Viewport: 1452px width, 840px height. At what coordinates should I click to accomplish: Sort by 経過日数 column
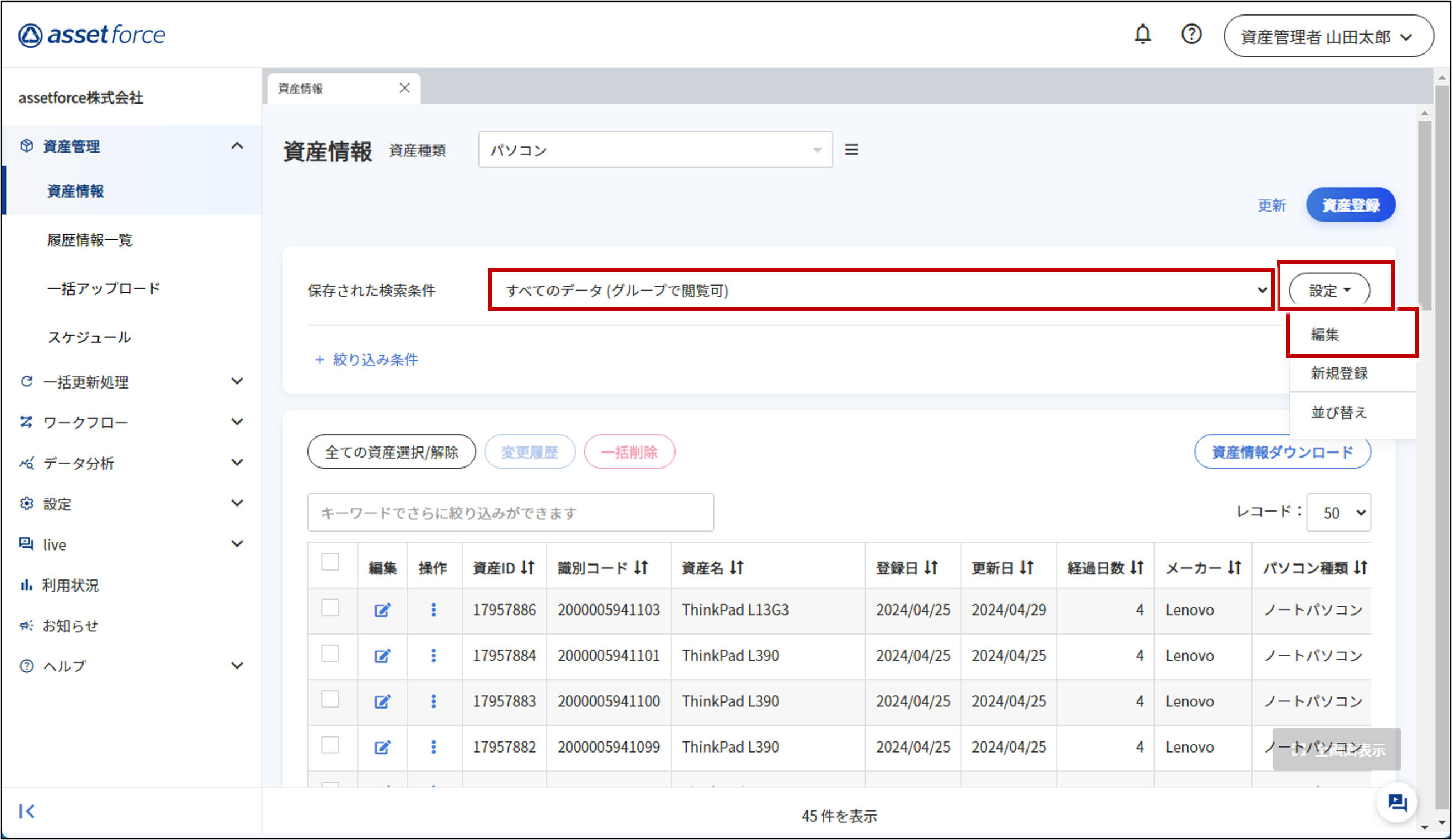[1137, 568]
